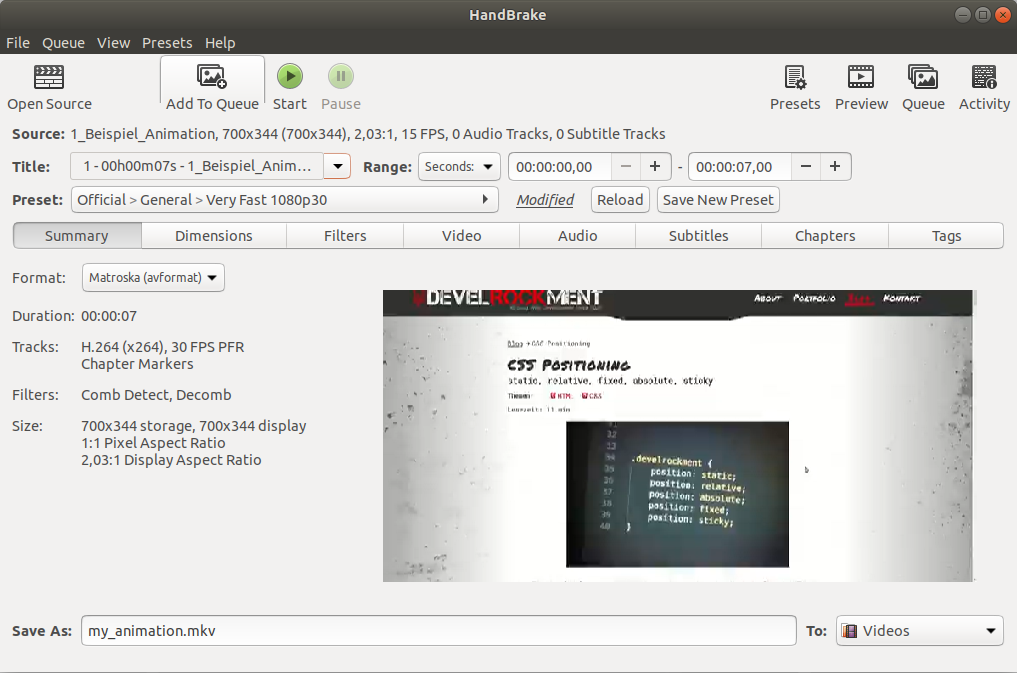Click the 700x344 storage size text

194,426
